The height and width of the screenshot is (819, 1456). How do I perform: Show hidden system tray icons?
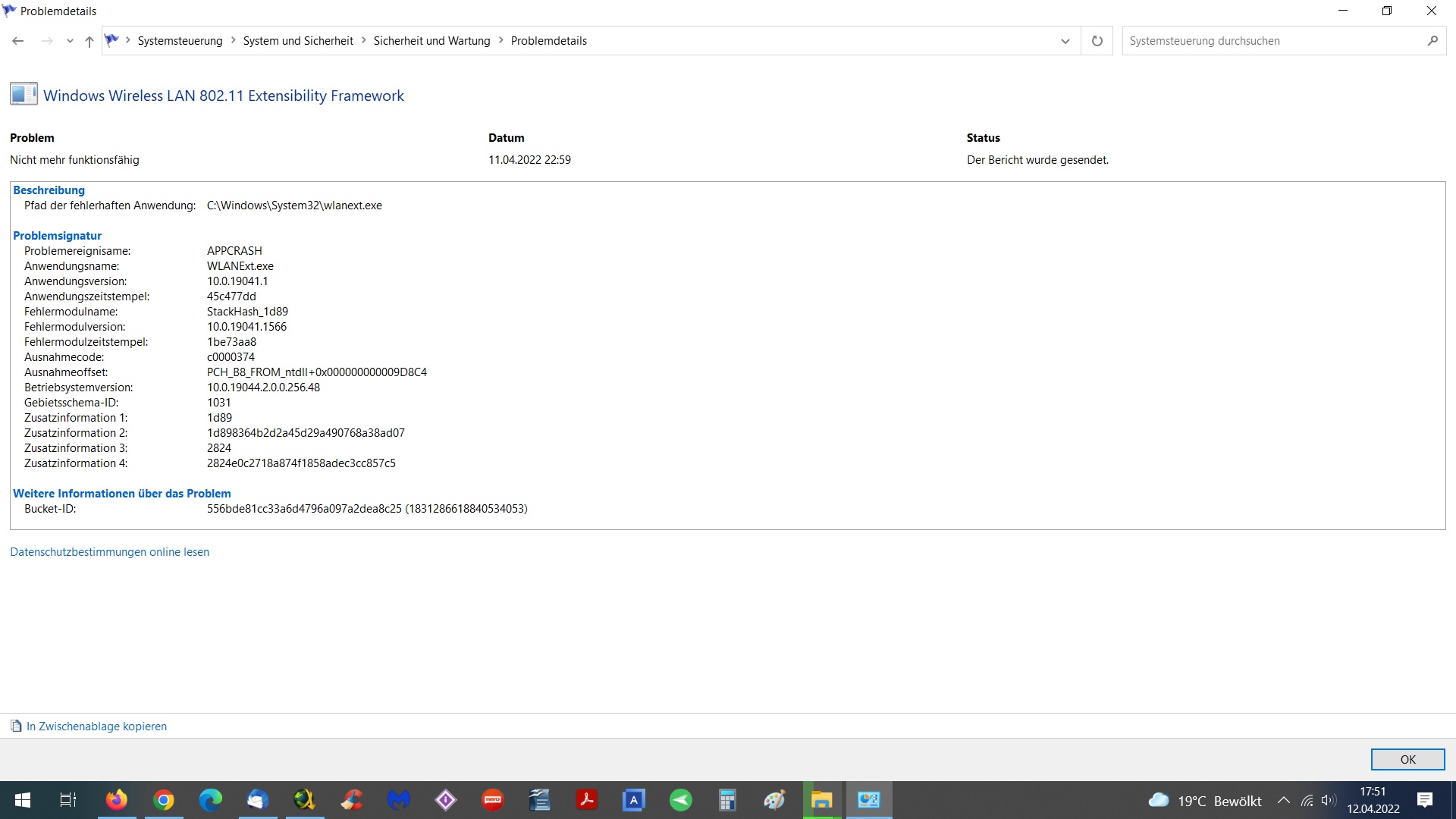point(1284,800)
